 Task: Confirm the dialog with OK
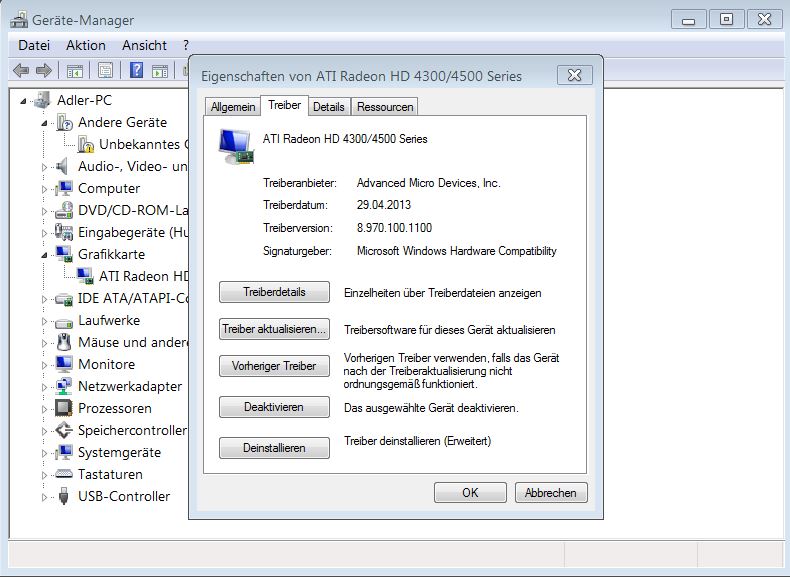click(470, 492)
